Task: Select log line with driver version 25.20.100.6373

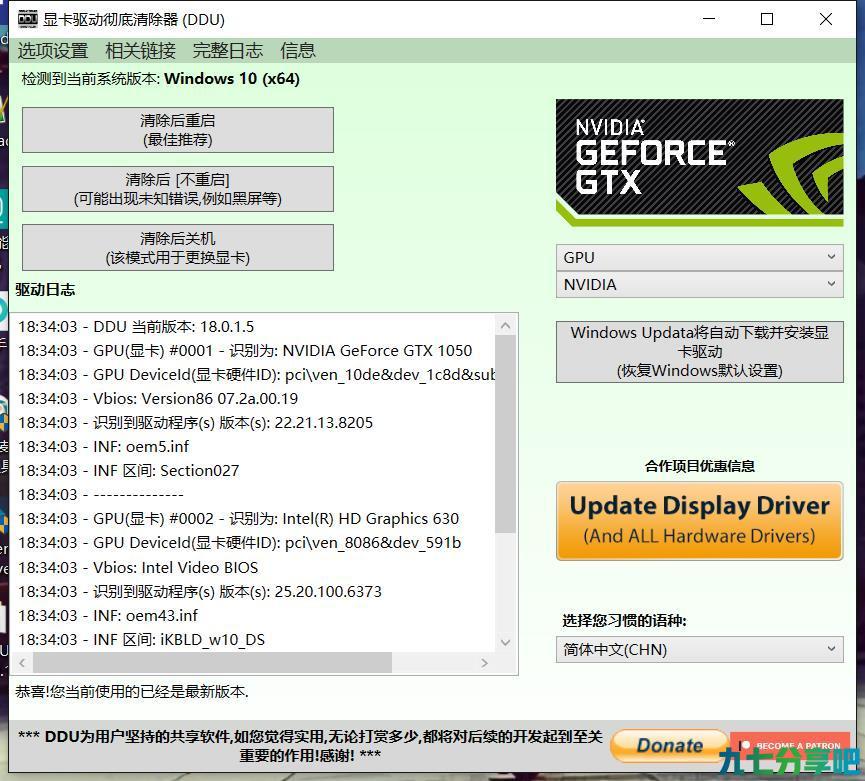Action: tap(200, 592)
